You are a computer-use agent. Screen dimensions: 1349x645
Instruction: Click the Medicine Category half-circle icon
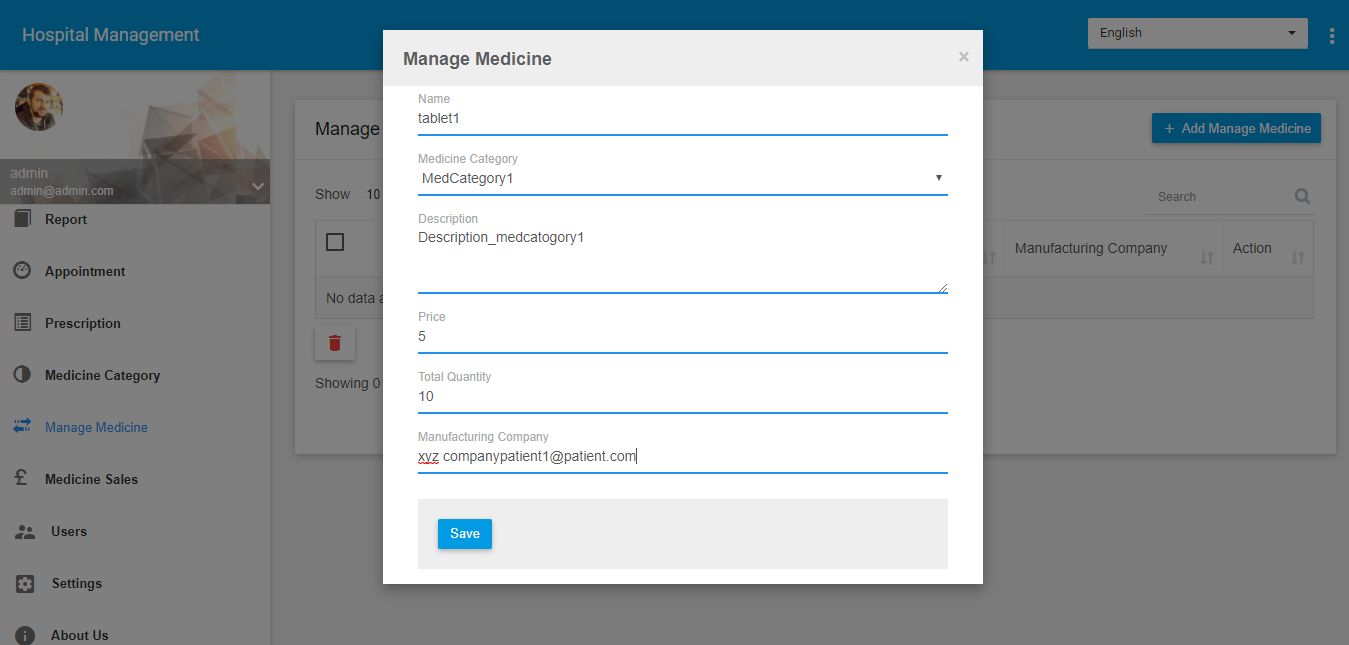(x=23, y=375)
